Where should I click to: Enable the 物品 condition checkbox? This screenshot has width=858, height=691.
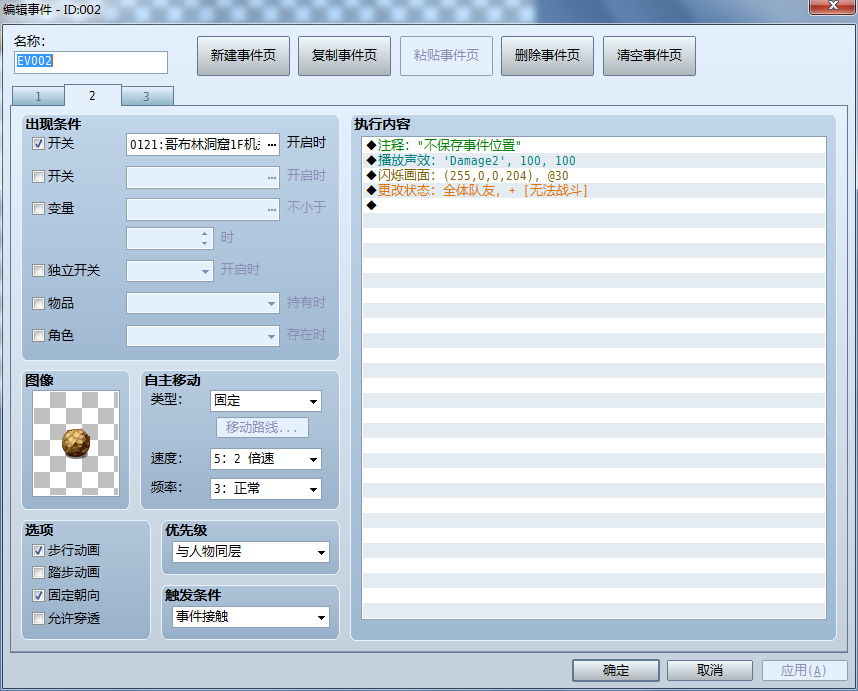point(38,304)
